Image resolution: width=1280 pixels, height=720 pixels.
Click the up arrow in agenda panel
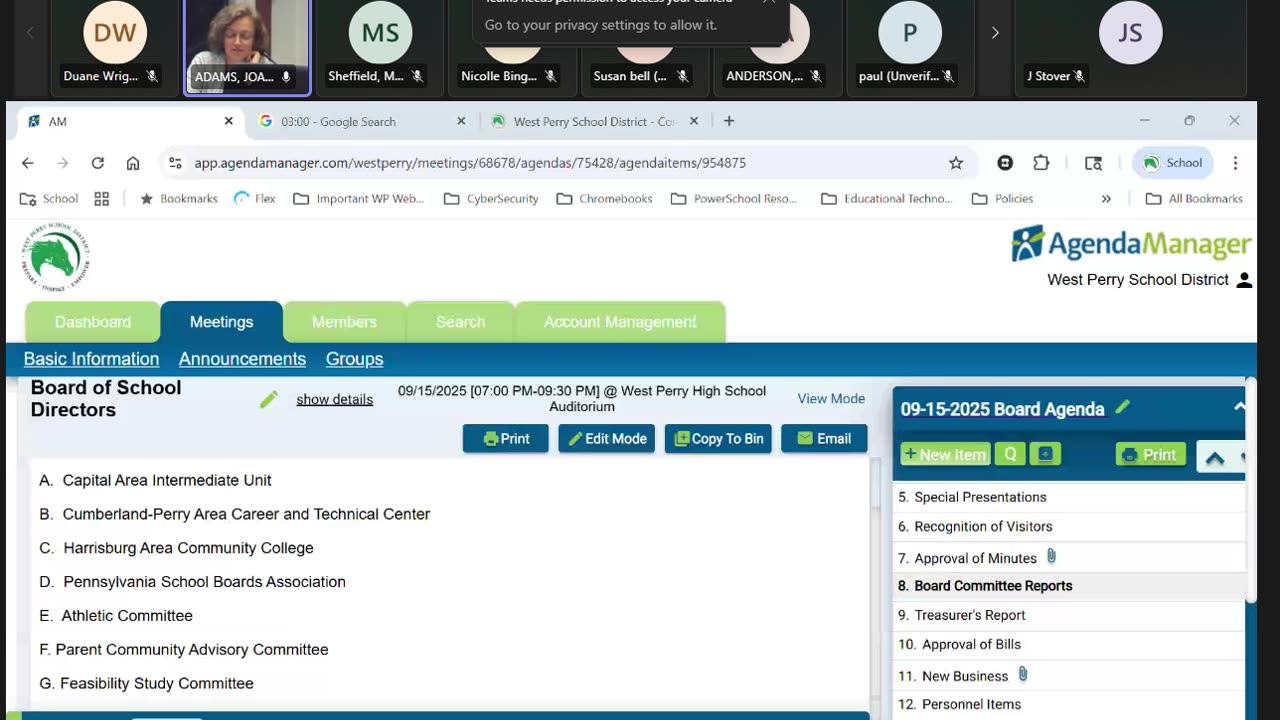click(1215, 458)
